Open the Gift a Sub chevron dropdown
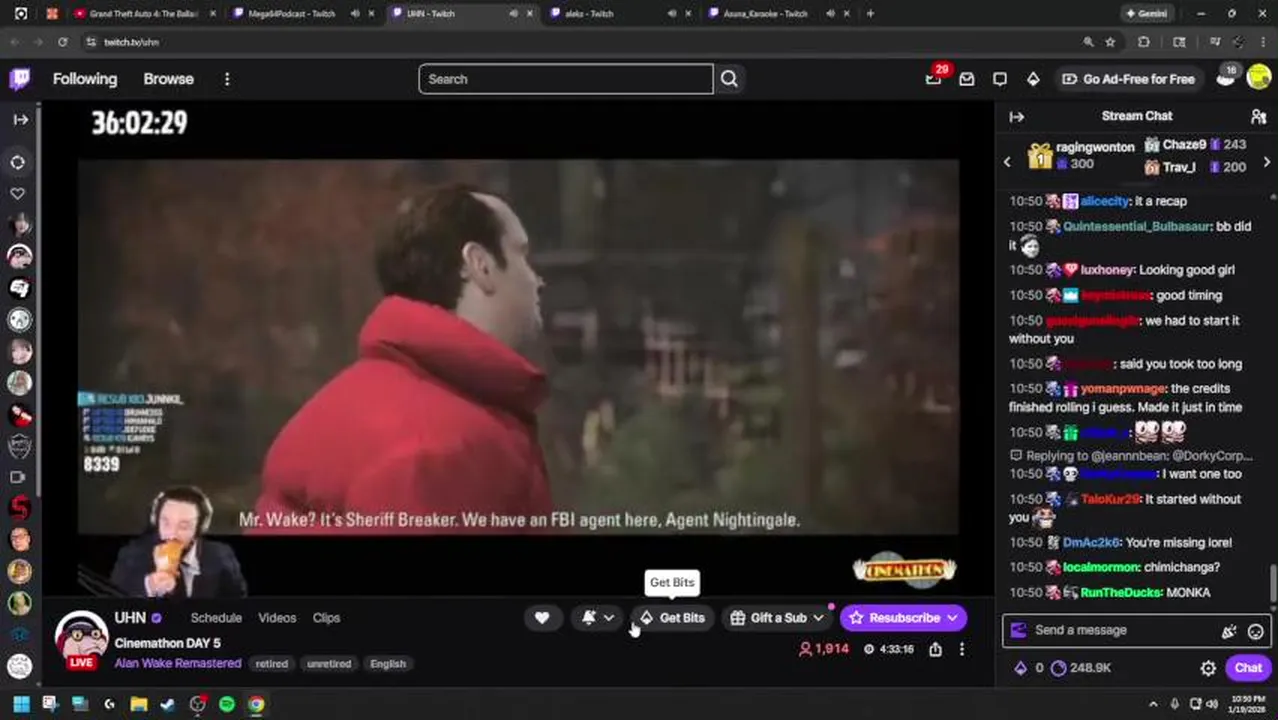This screenshot has width=1278, height=720. 819,618
